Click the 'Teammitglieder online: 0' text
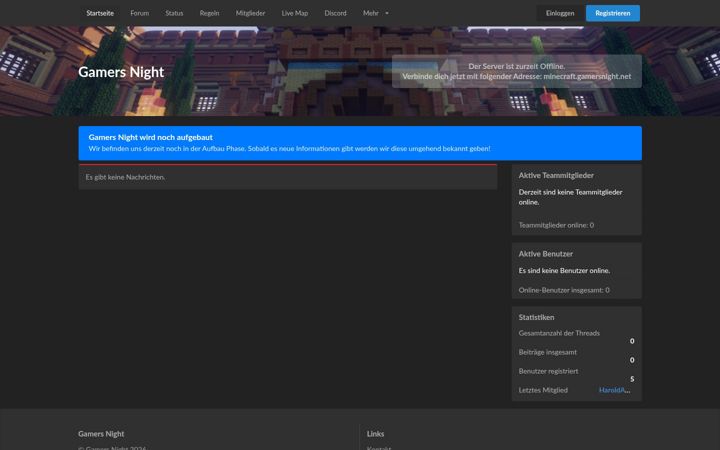The image size is (720, 450). 556,225
